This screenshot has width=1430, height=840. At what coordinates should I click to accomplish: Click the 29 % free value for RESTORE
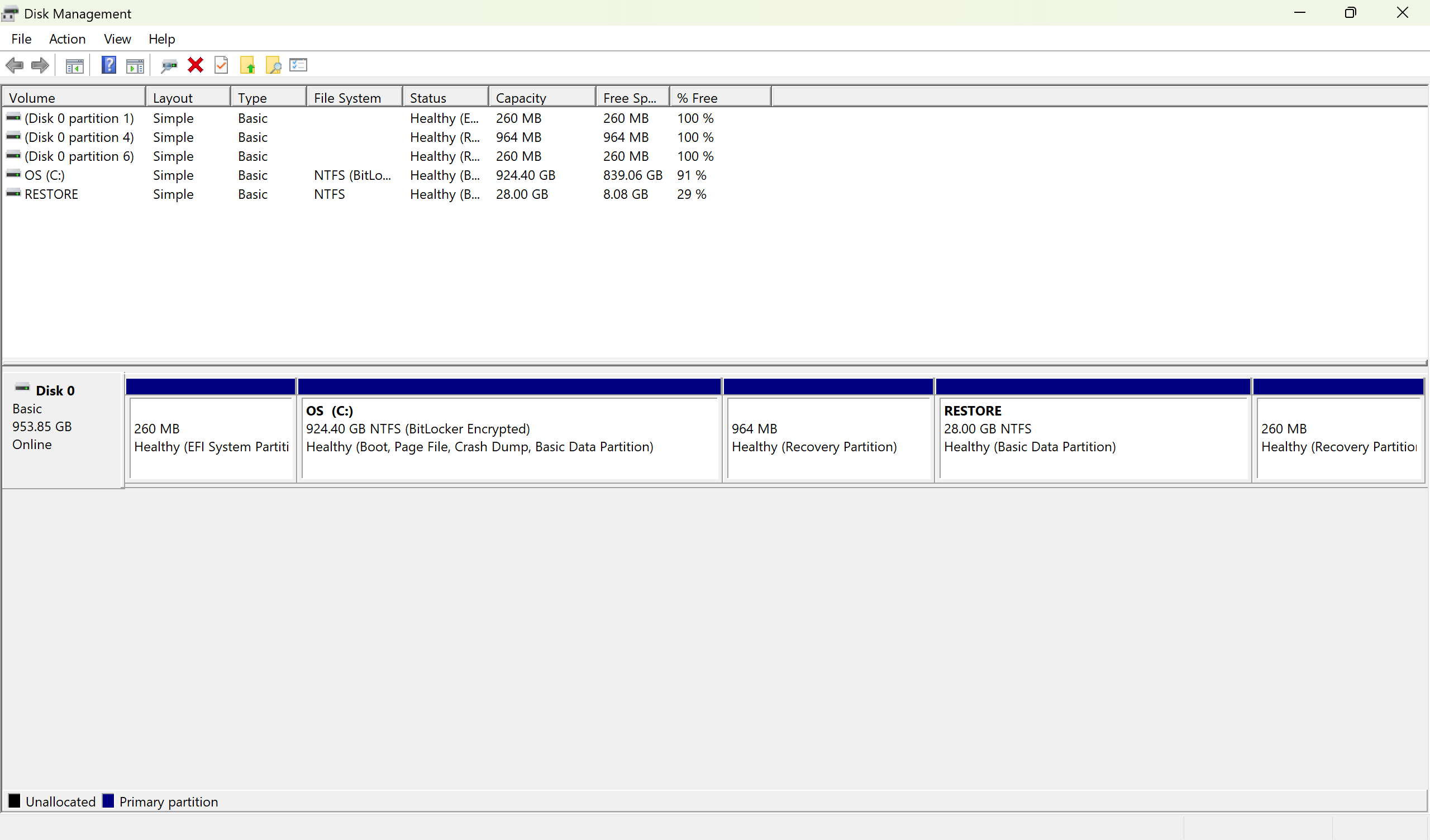click(x=692, y=194)
